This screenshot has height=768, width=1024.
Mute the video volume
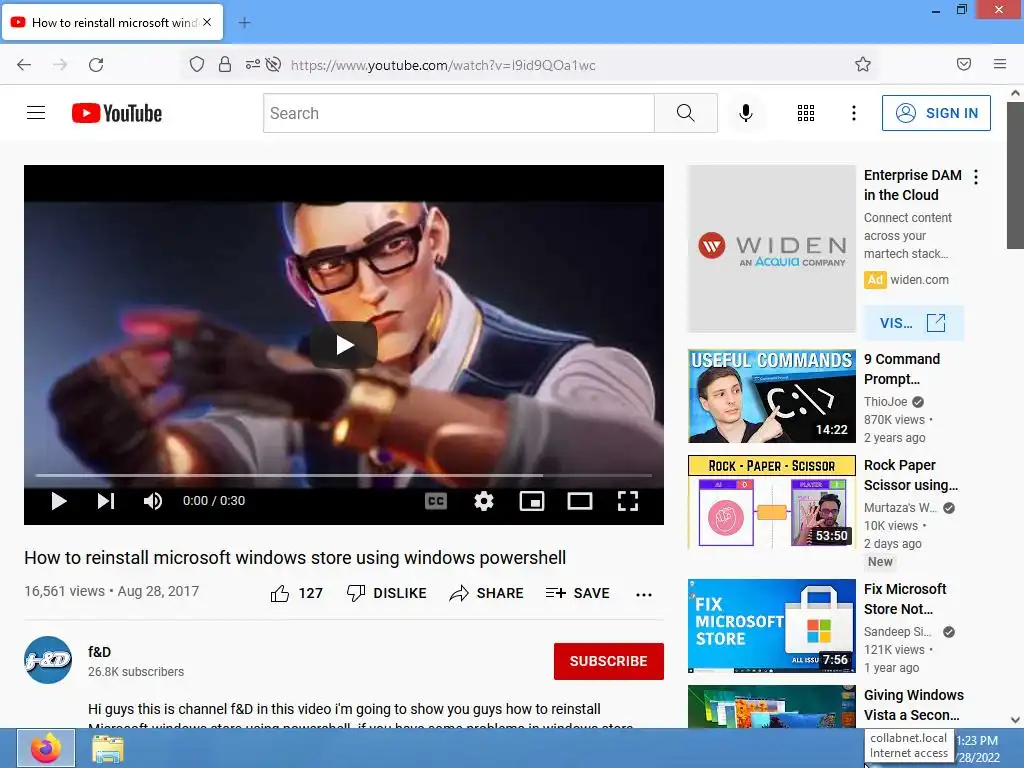click(x=153, y=501)
